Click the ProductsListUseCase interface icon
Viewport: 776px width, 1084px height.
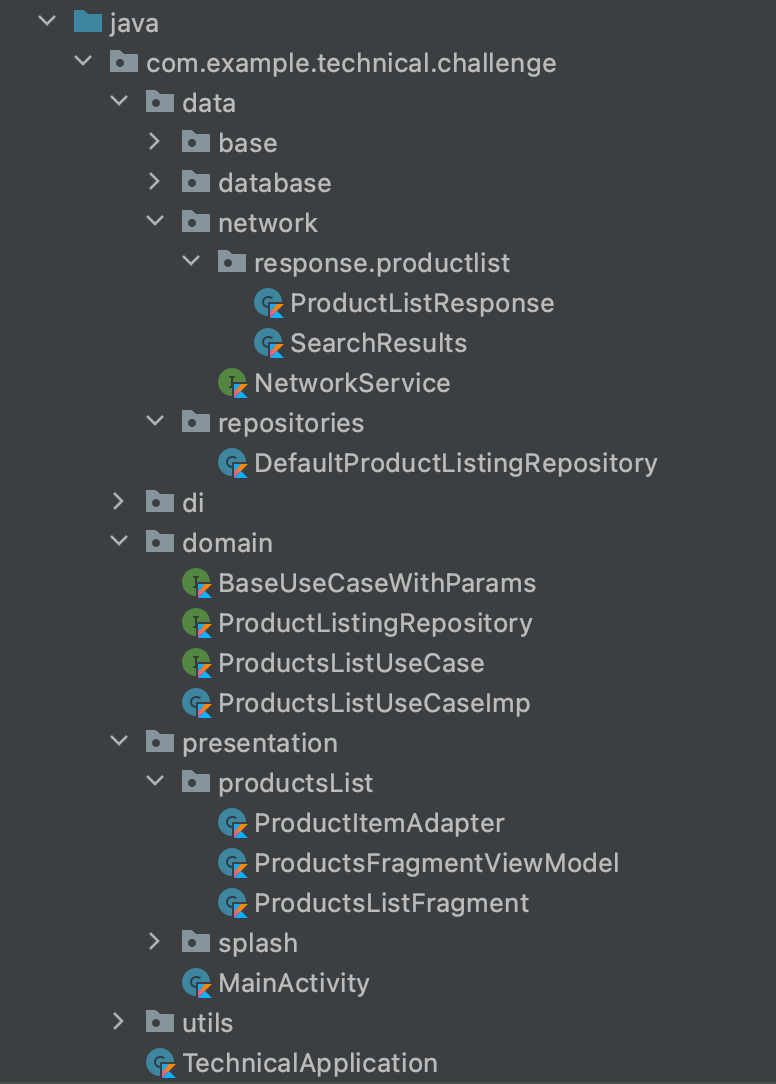[196, 663]
